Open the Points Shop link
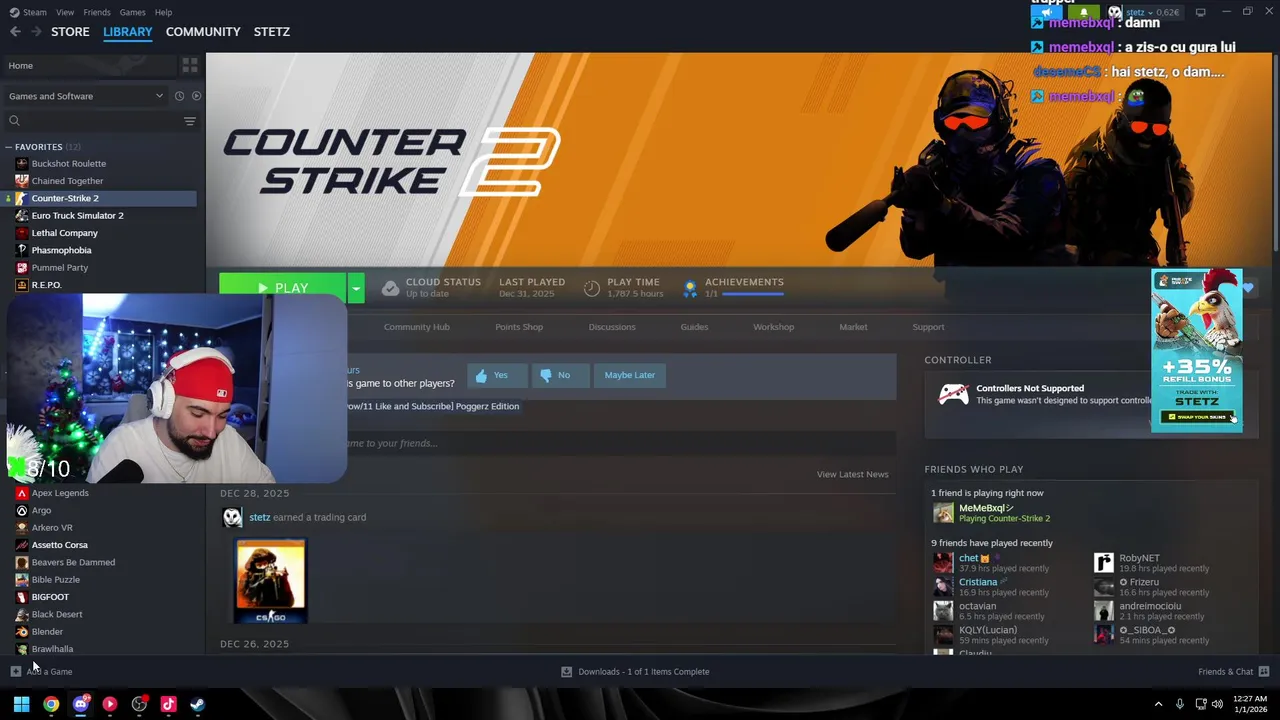 click(519, 327)
